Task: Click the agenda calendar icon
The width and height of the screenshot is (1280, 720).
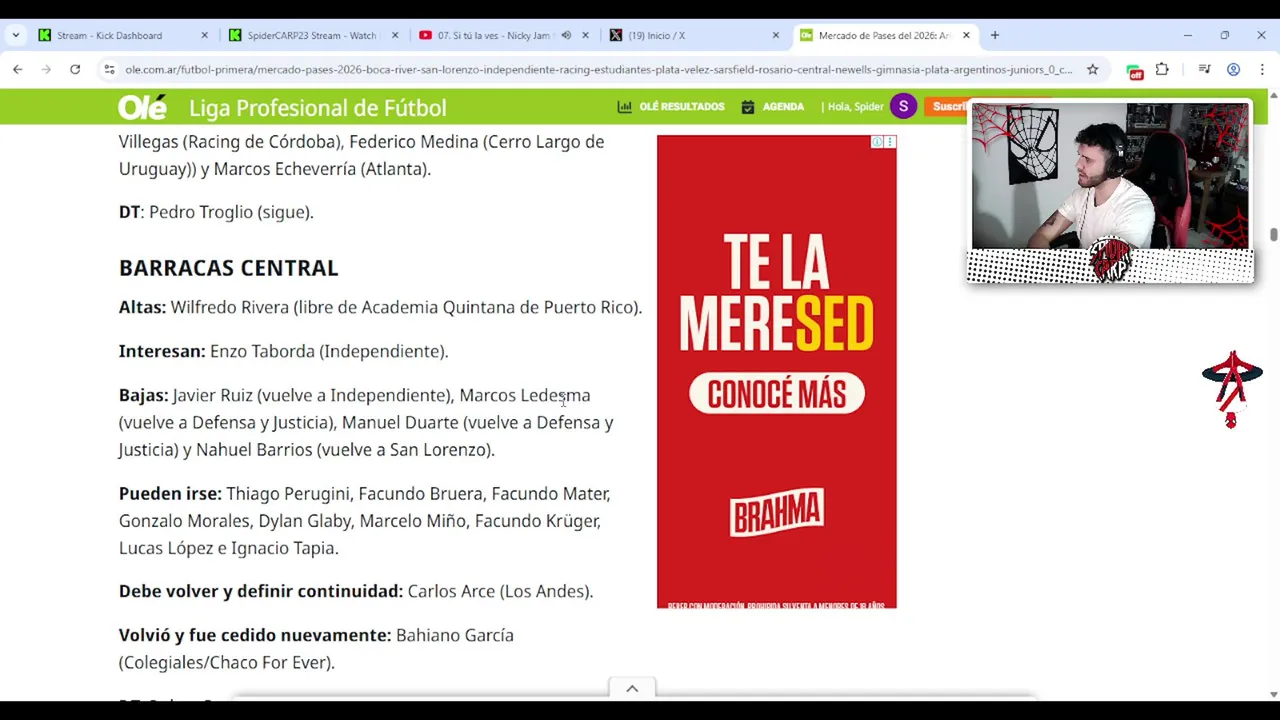Action: (x=747, y=106)
